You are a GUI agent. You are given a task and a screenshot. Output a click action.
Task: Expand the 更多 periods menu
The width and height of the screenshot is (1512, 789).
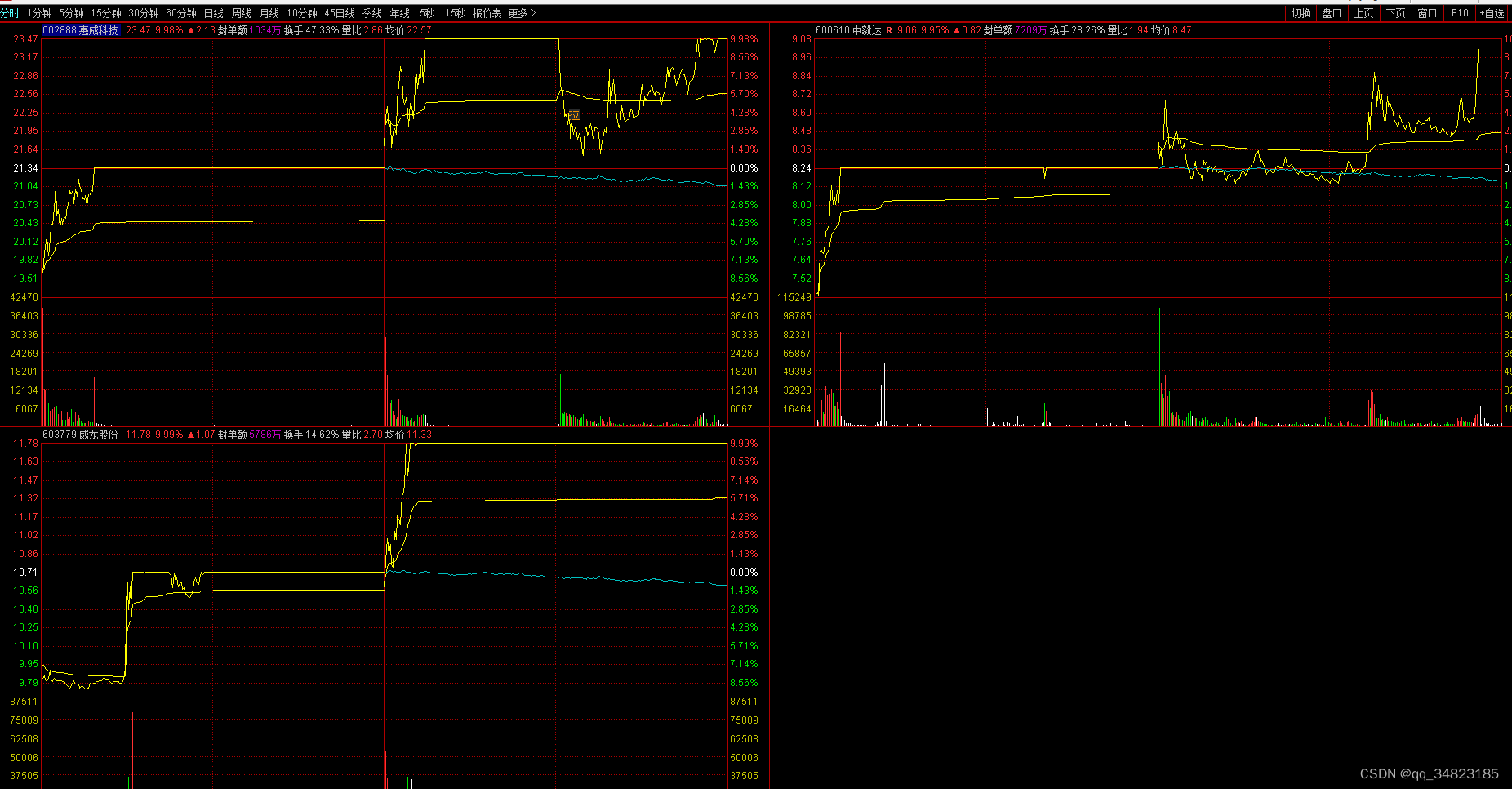pos(522,13)
